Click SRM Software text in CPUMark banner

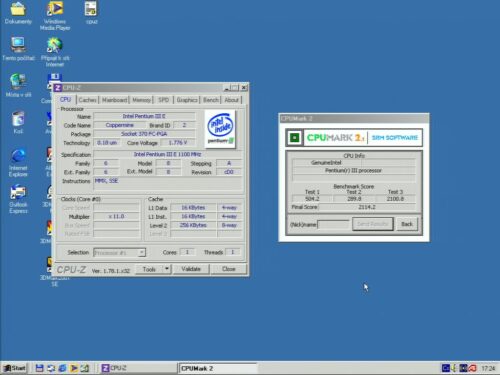395,137
